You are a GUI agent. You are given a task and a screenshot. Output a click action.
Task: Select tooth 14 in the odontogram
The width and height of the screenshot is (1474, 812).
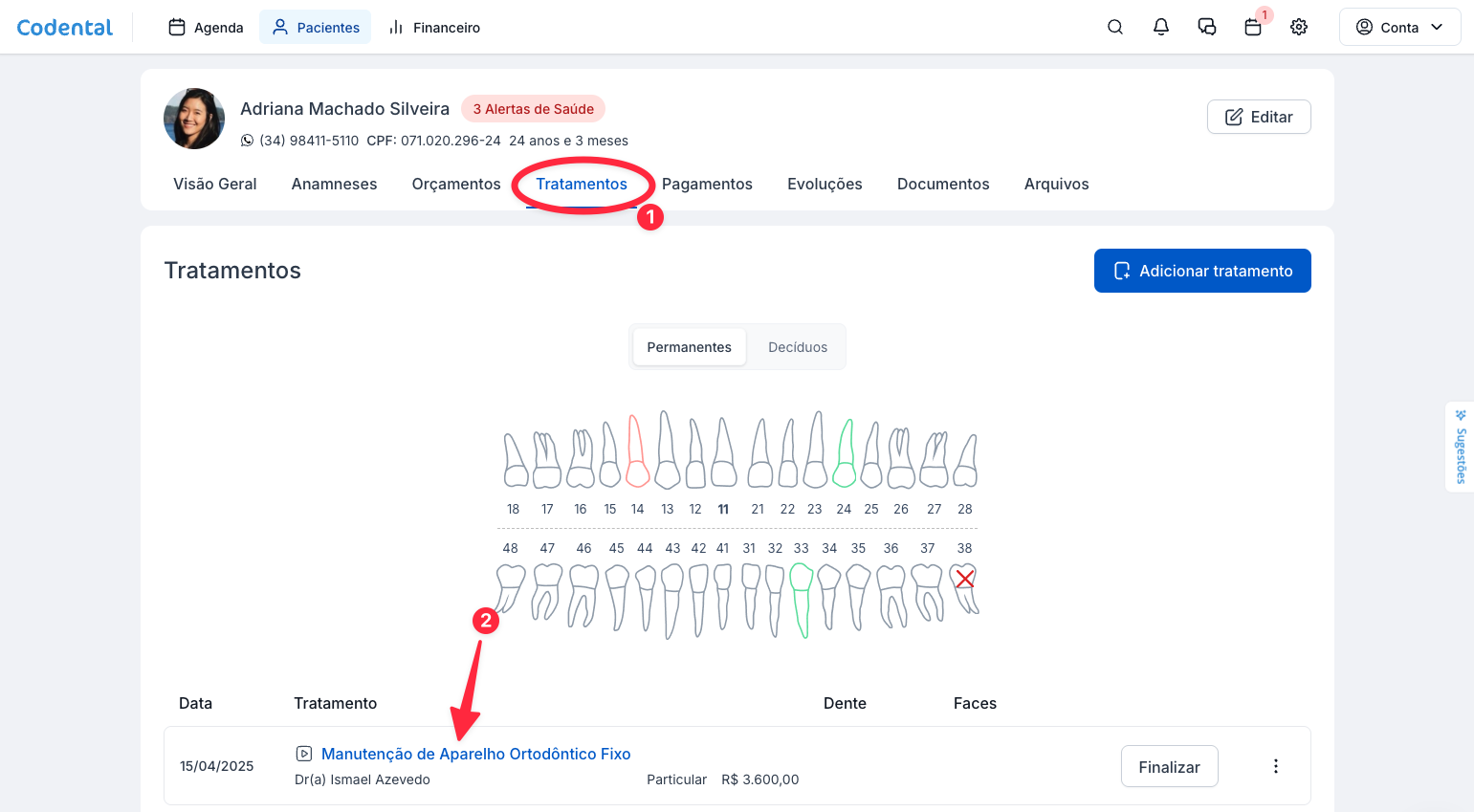pos(637,451)
